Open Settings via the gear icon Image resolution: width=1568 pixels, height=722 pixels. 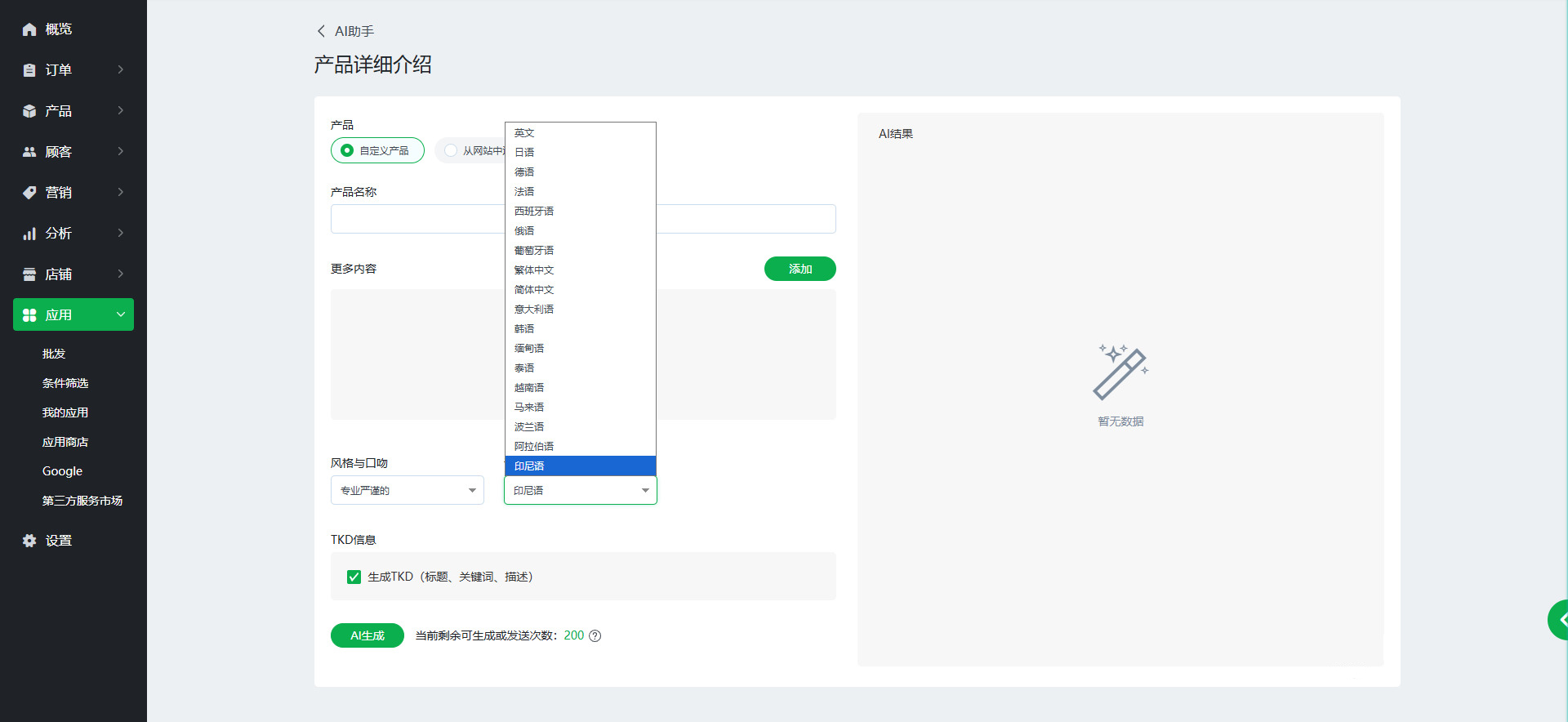pos(29,541)
